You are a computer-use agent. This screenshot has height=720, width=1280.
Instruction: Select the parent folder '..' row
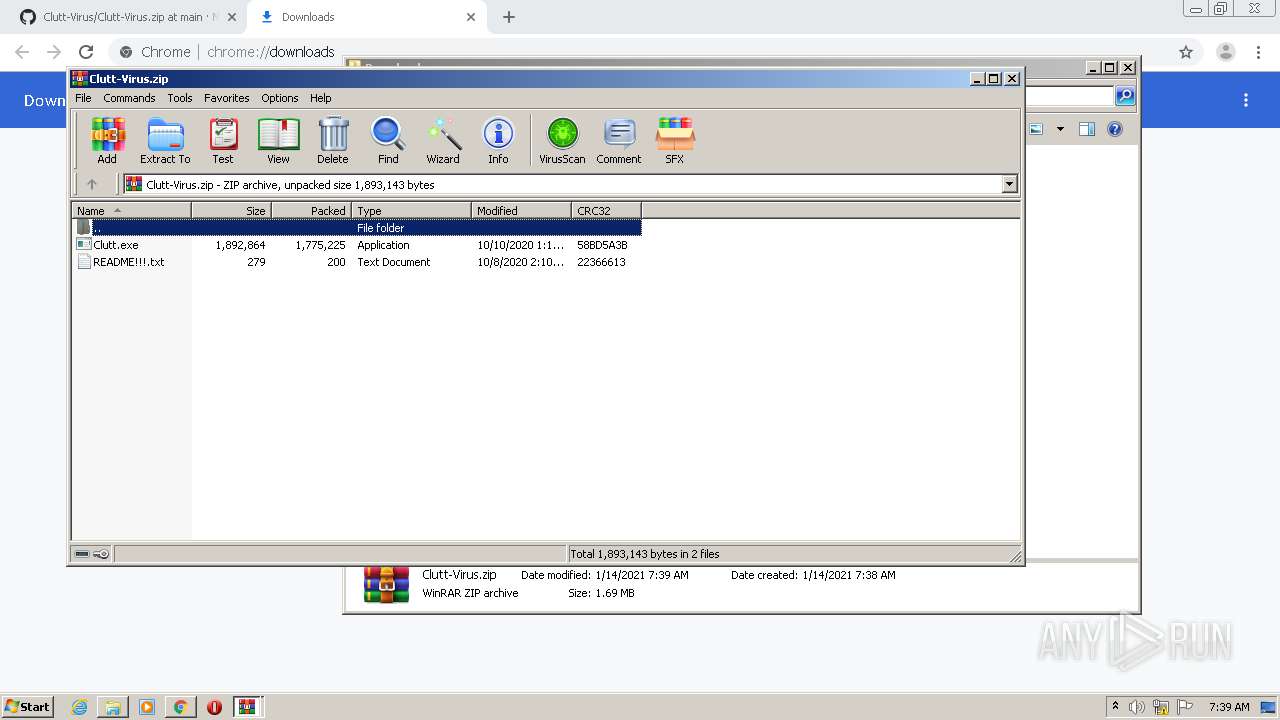(x=357, y=228)
